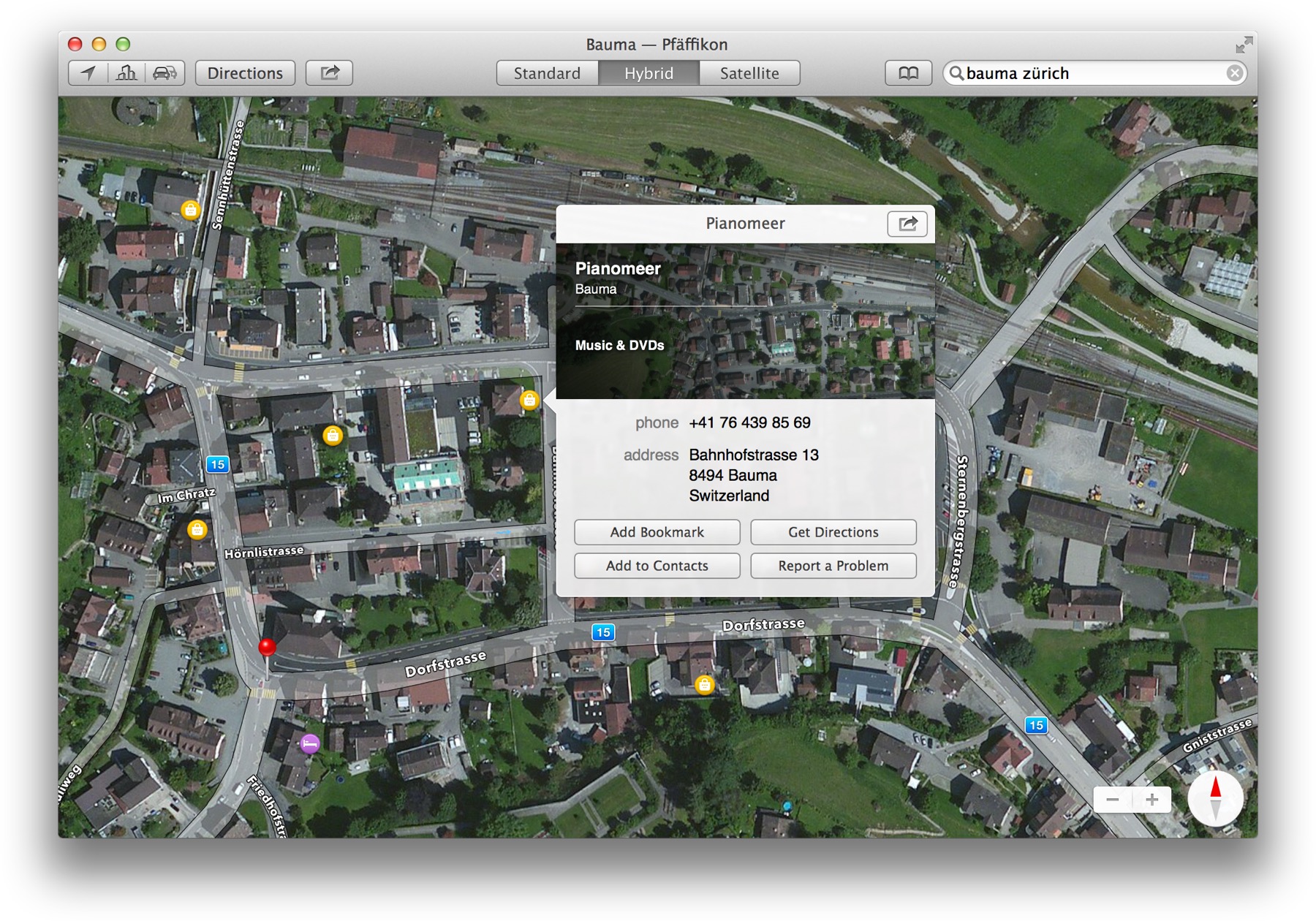
Task: Switch to Satellite map view
Action: click(749, 73)
